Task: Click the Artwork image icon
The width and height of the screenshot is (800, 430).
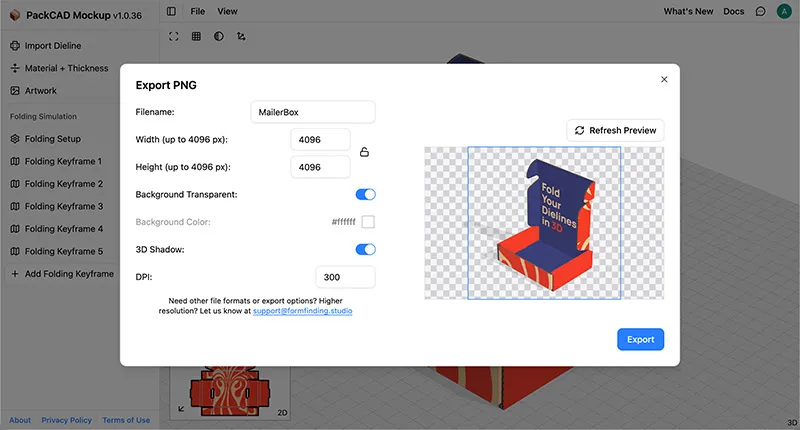Action: pos(15,91)
